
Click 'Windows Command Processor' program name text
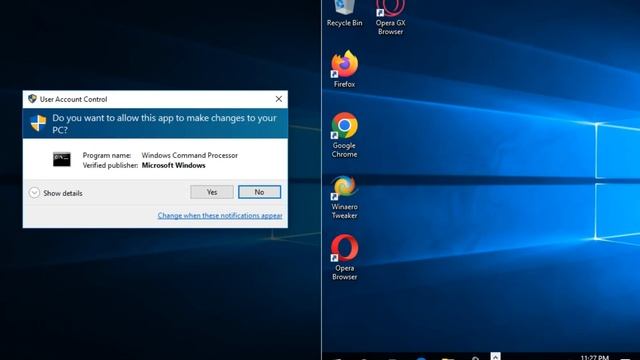click(x=190, y=156)
